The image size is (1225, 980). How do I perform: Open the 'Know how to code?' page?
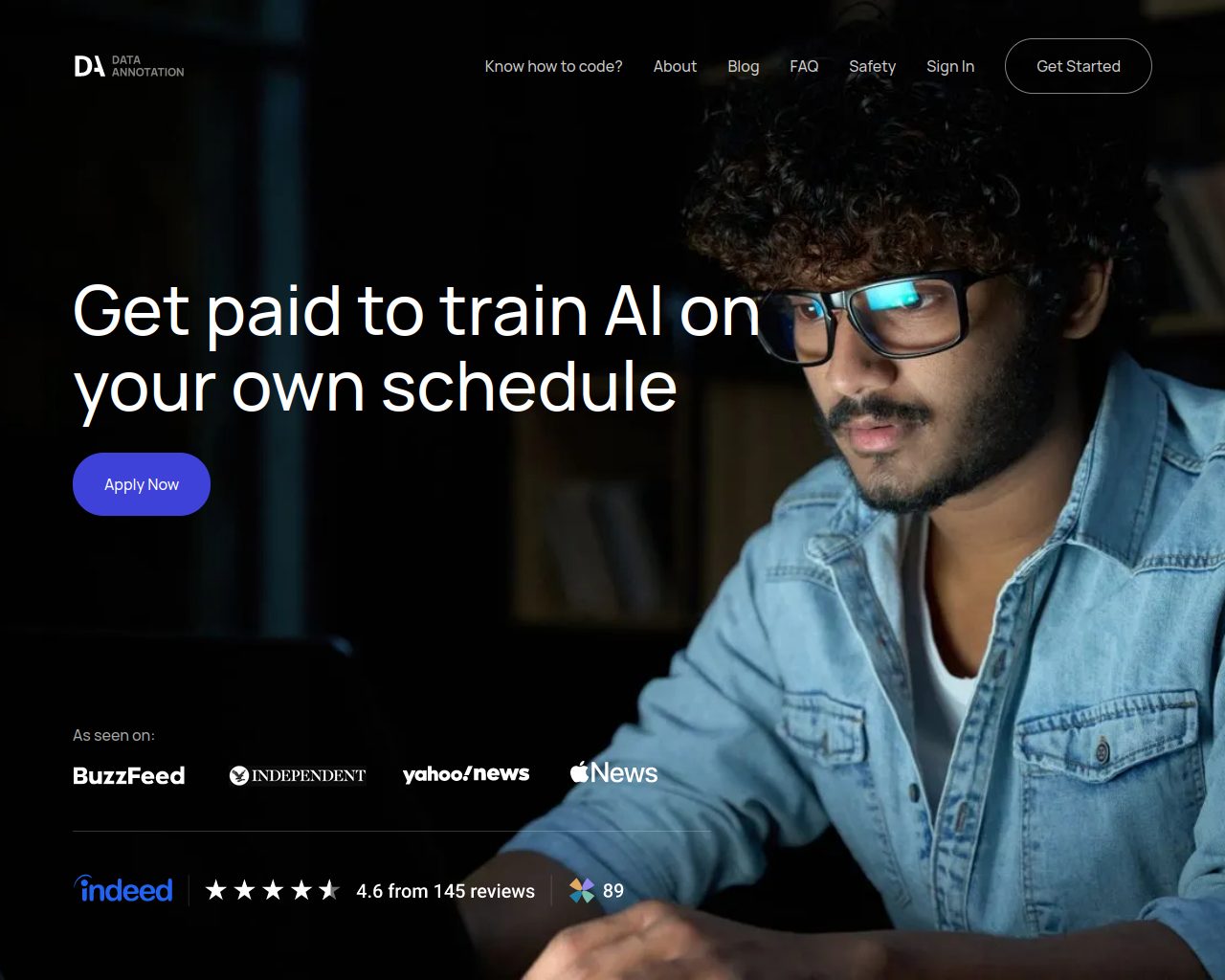click(x=553, y=66)
